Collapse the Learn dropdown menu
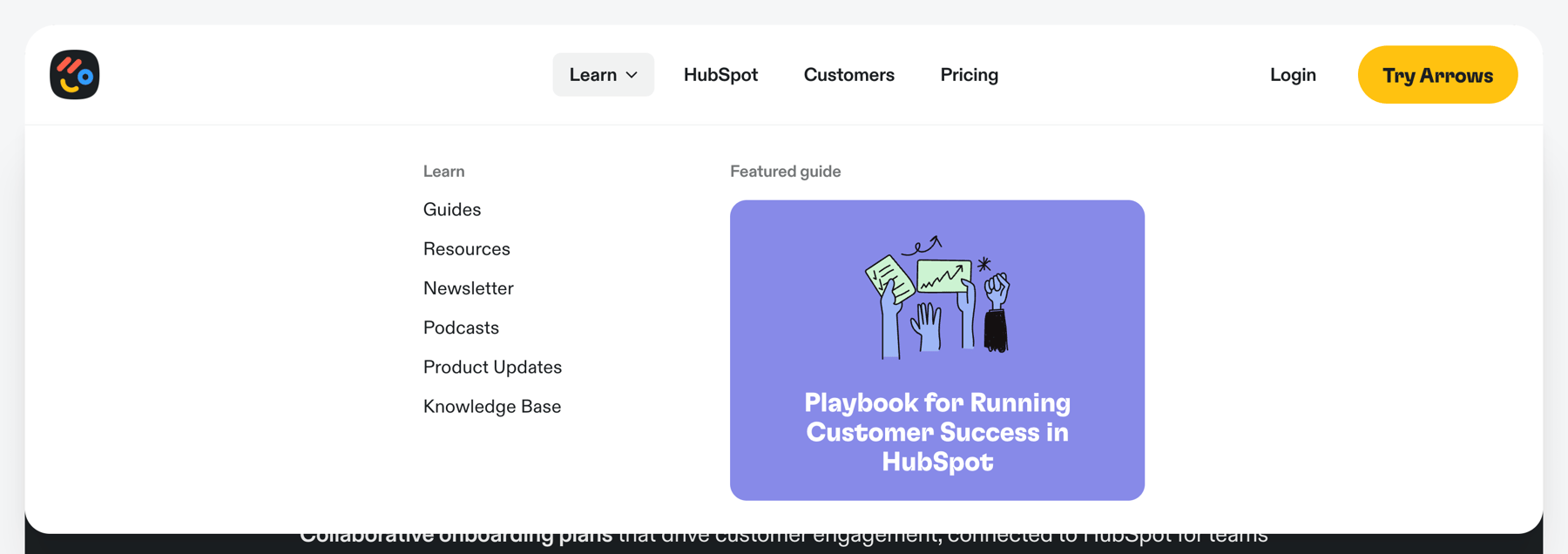Image resolution: width=1568 pixels, height=554 pixels. point(603,75)
